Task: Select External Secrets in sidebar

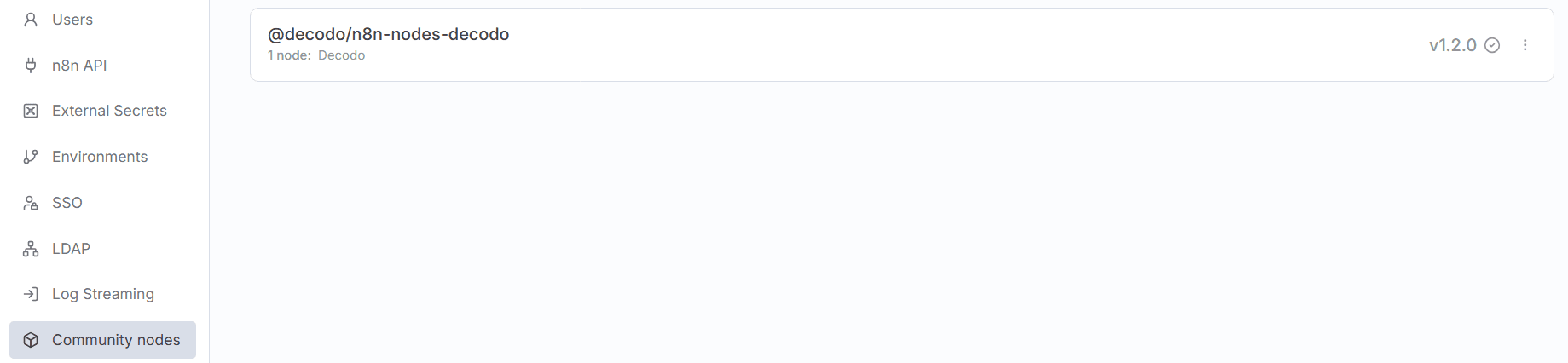Action: coord(109,111)
